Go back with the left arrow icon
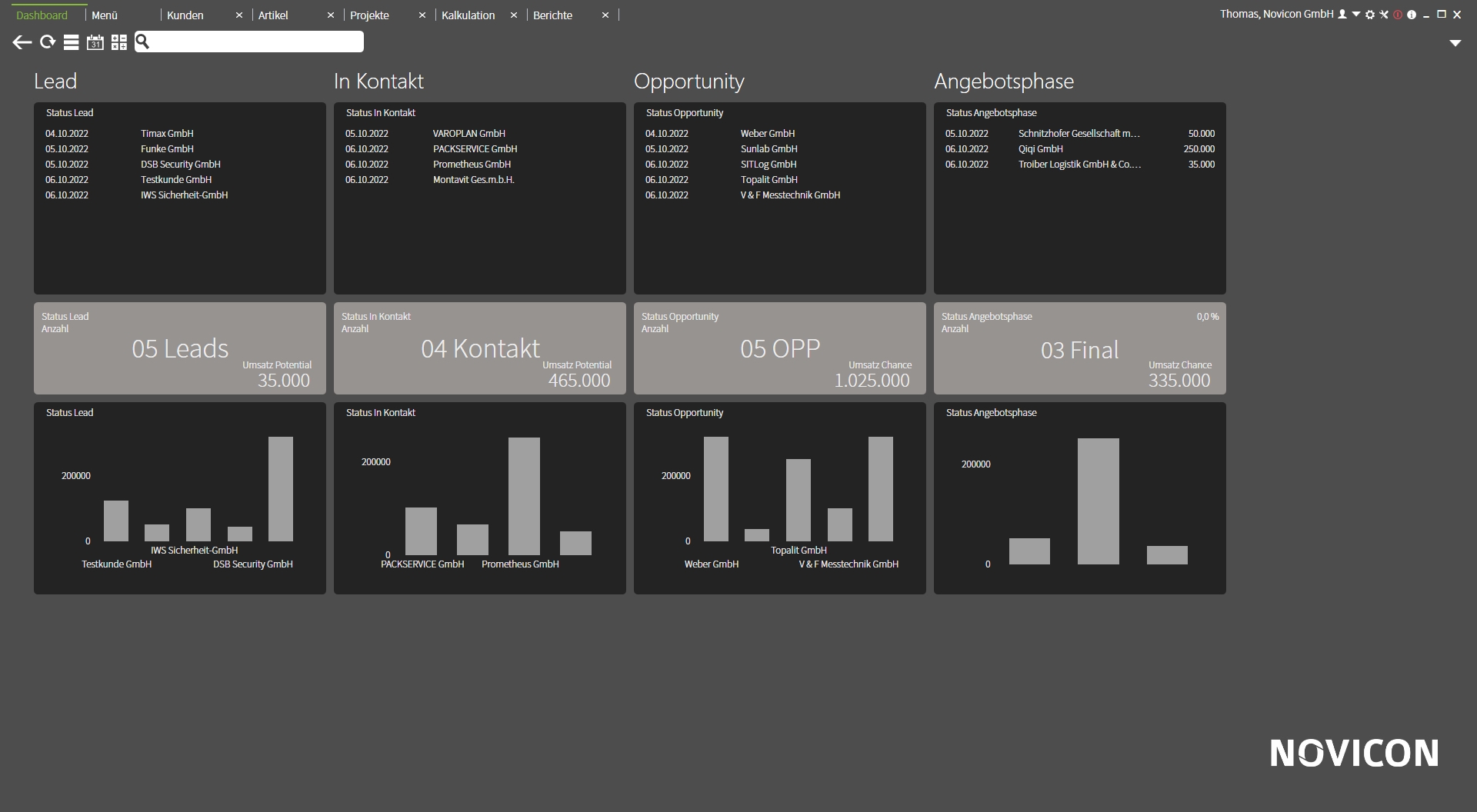1477x812 pixels. click(x=22, y=42)
